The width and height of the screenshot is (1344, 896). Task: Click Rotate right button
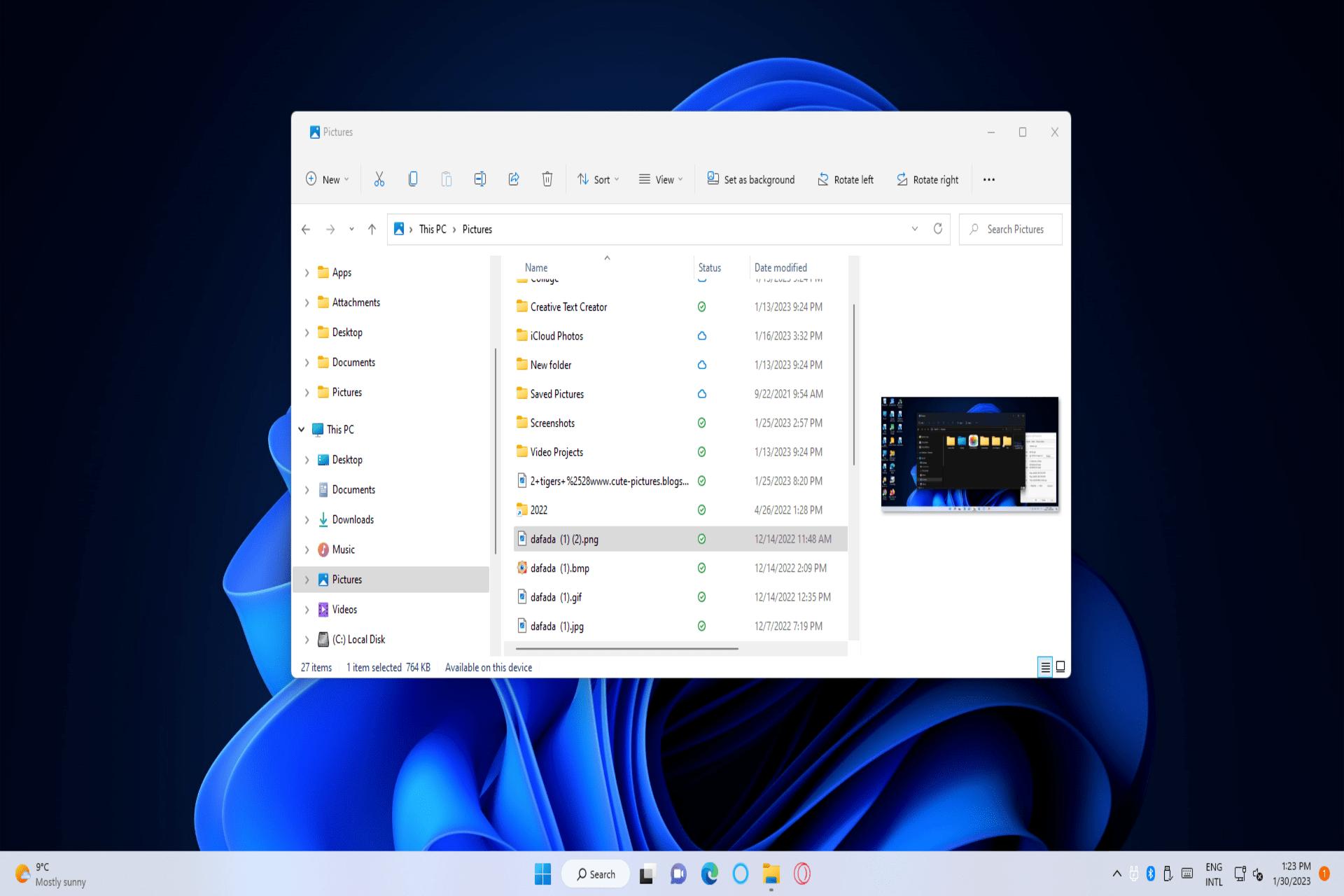pos(927,179)
